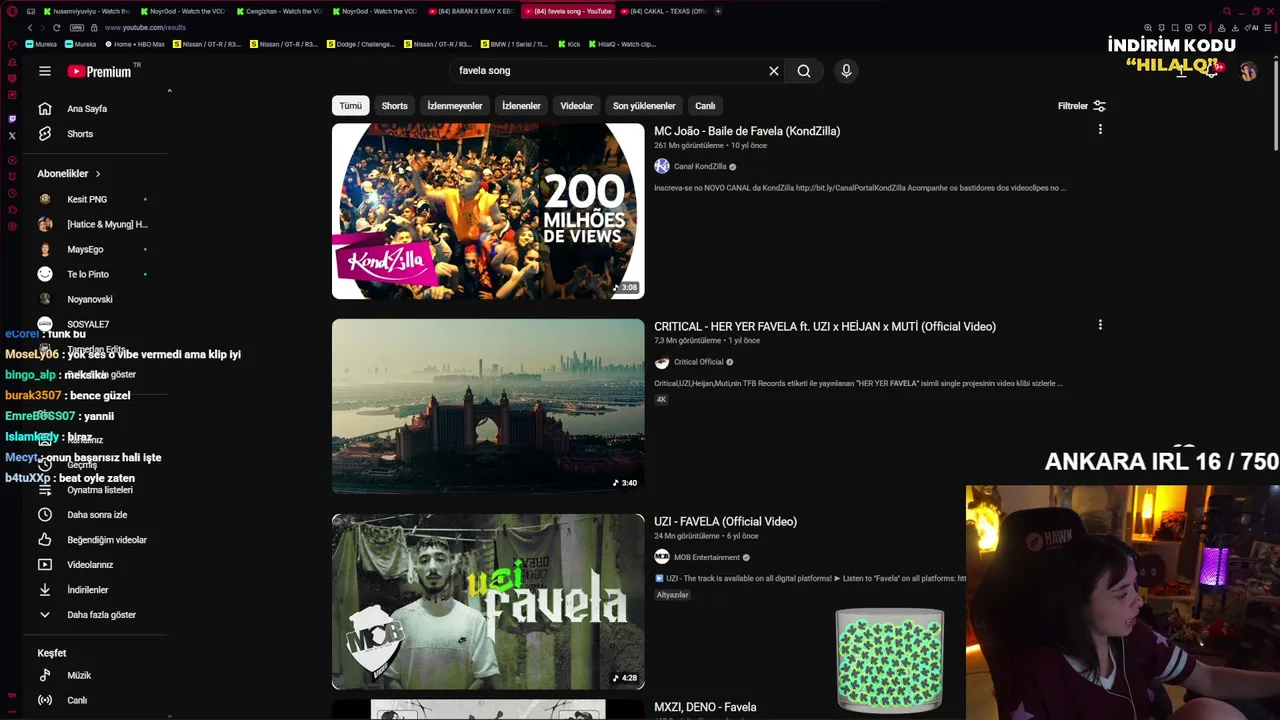This screenshot has height=720, width=1280.
Task: Select the Son yüklenenler filter chip
Action: [x=644, y=106]
